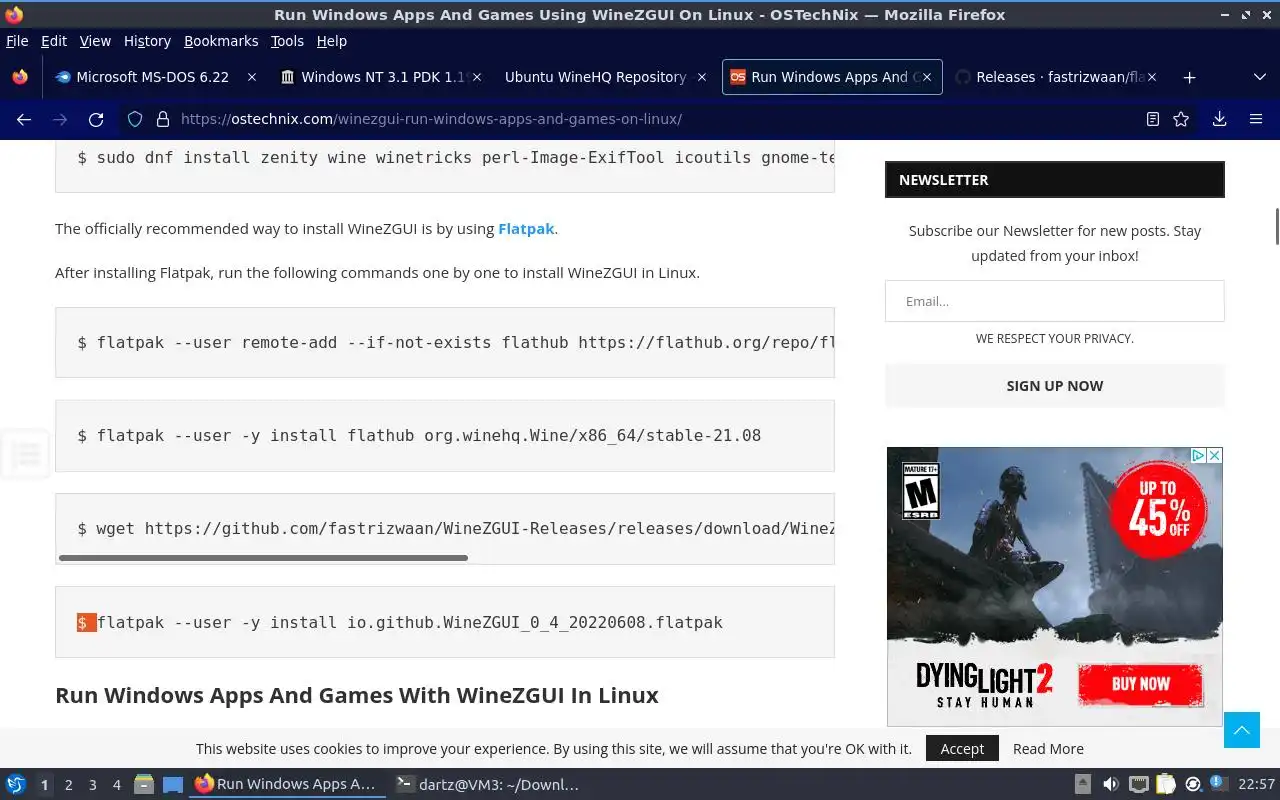This screenshot has height=800, width=1280.
Task: Close the Dying Light 2 ad
Action: (1214, 455)
